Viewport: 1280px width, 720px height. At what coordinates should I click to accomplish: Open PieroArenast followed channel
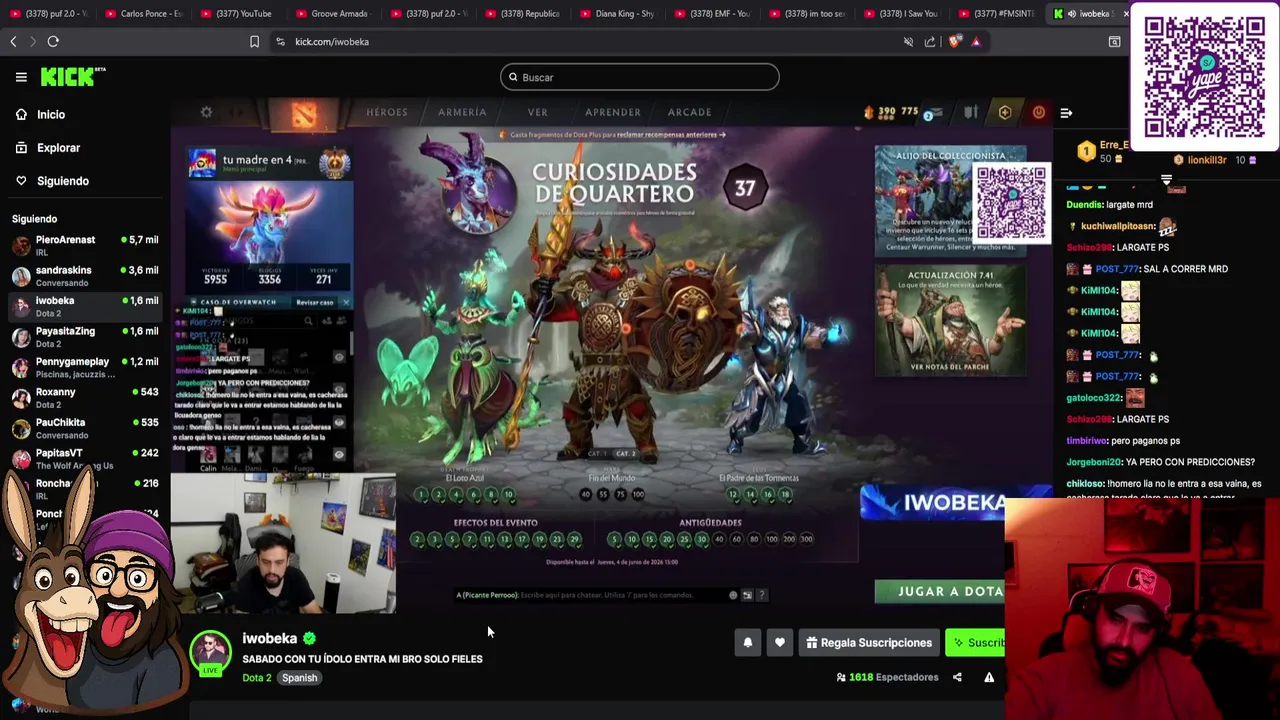[85, 245]
